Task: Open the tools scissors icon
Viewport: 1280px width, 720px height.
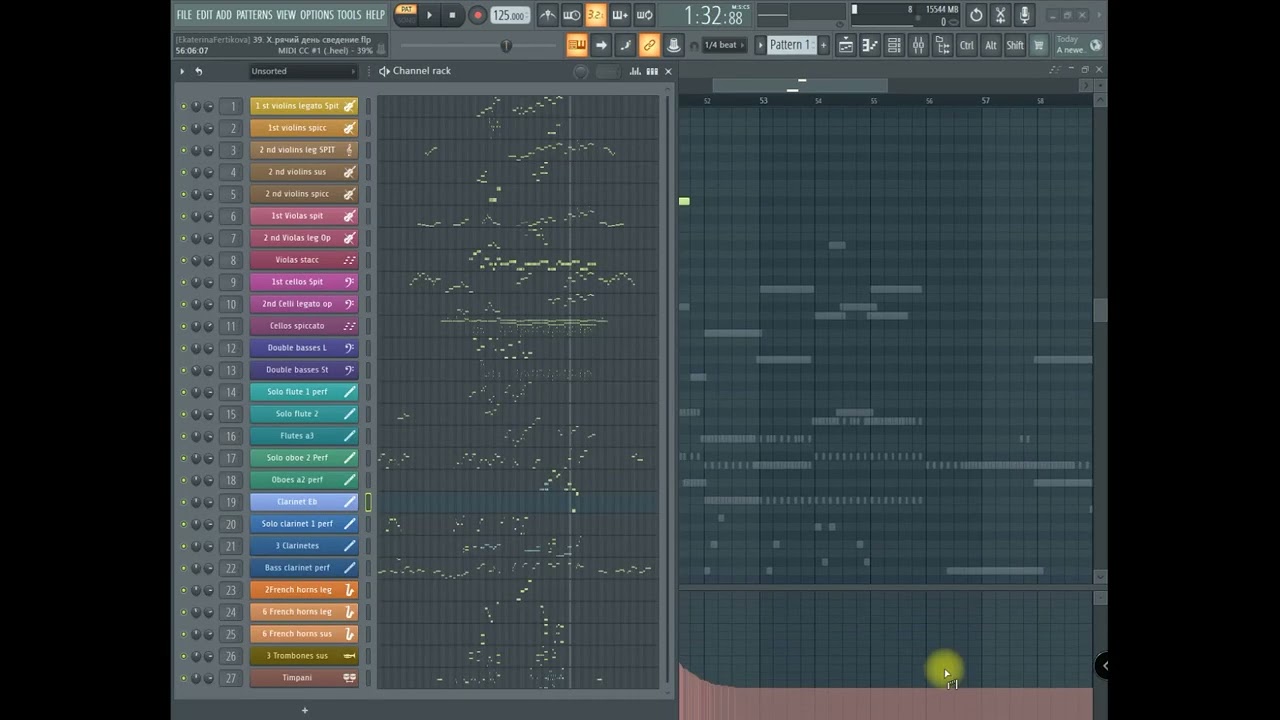Action: pos(1000,15)
